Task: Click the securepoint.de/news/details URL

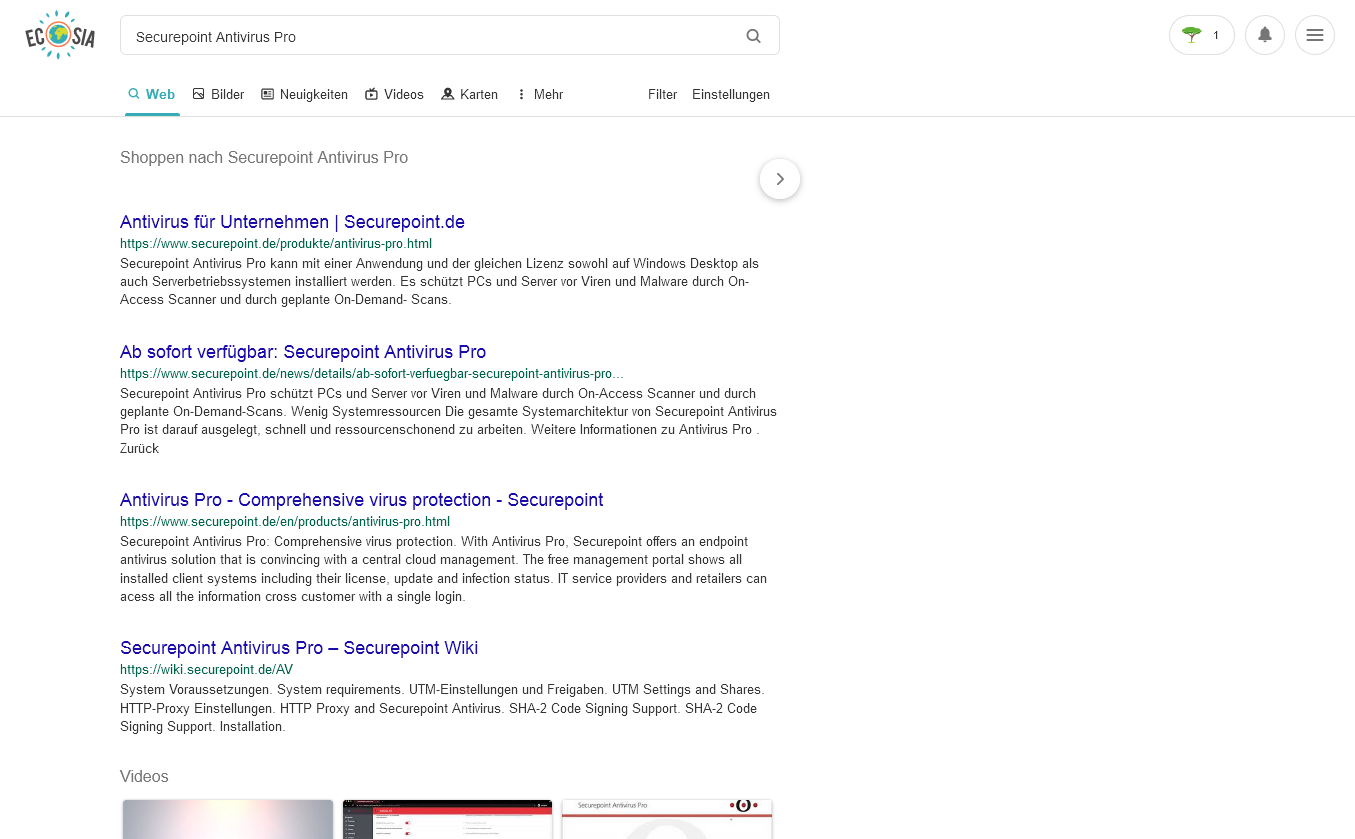Action: [x=372, y=373]
